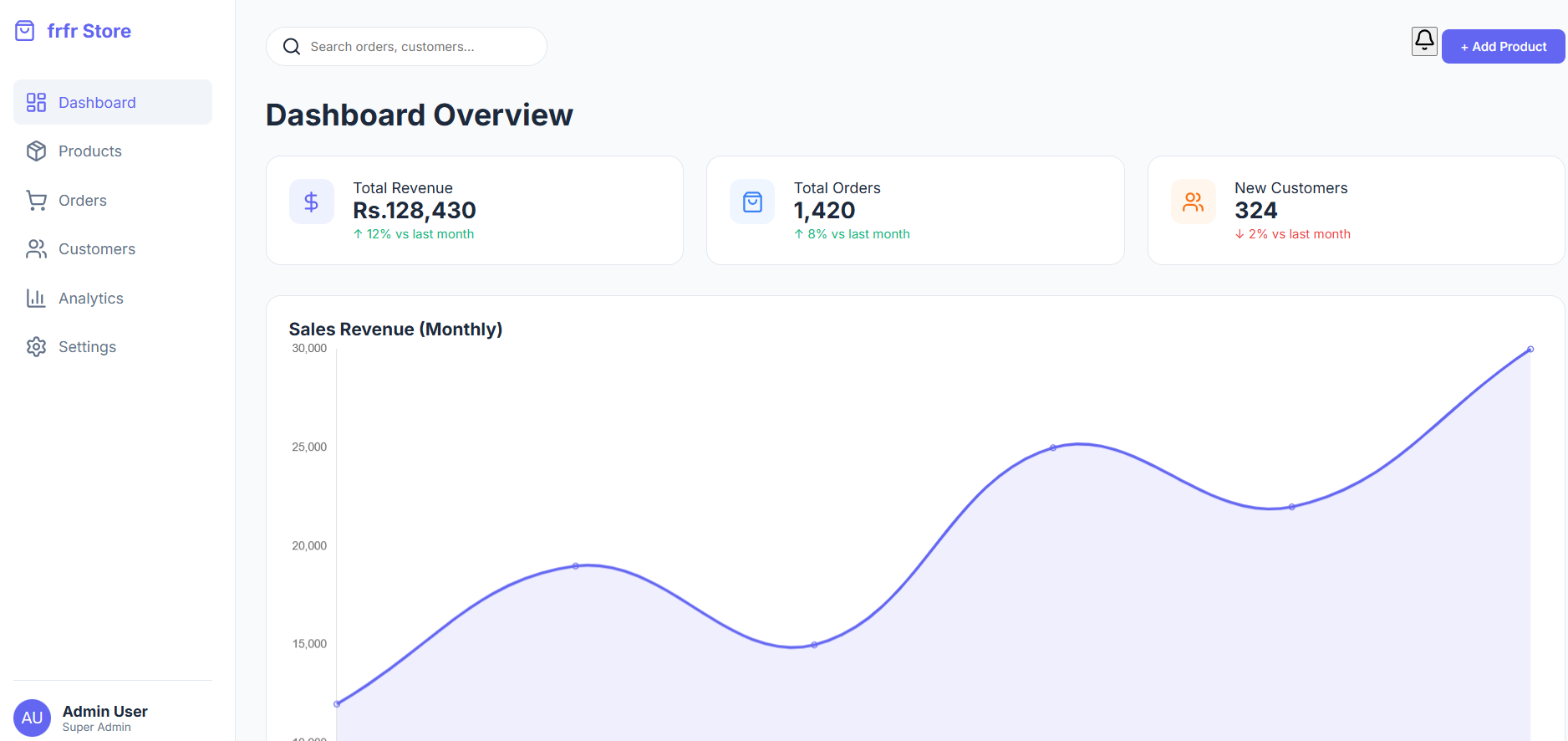Screen dimensions: 1568x741
Task: Click the users icon on New Customers card
Action: [x=1194, y=202]
